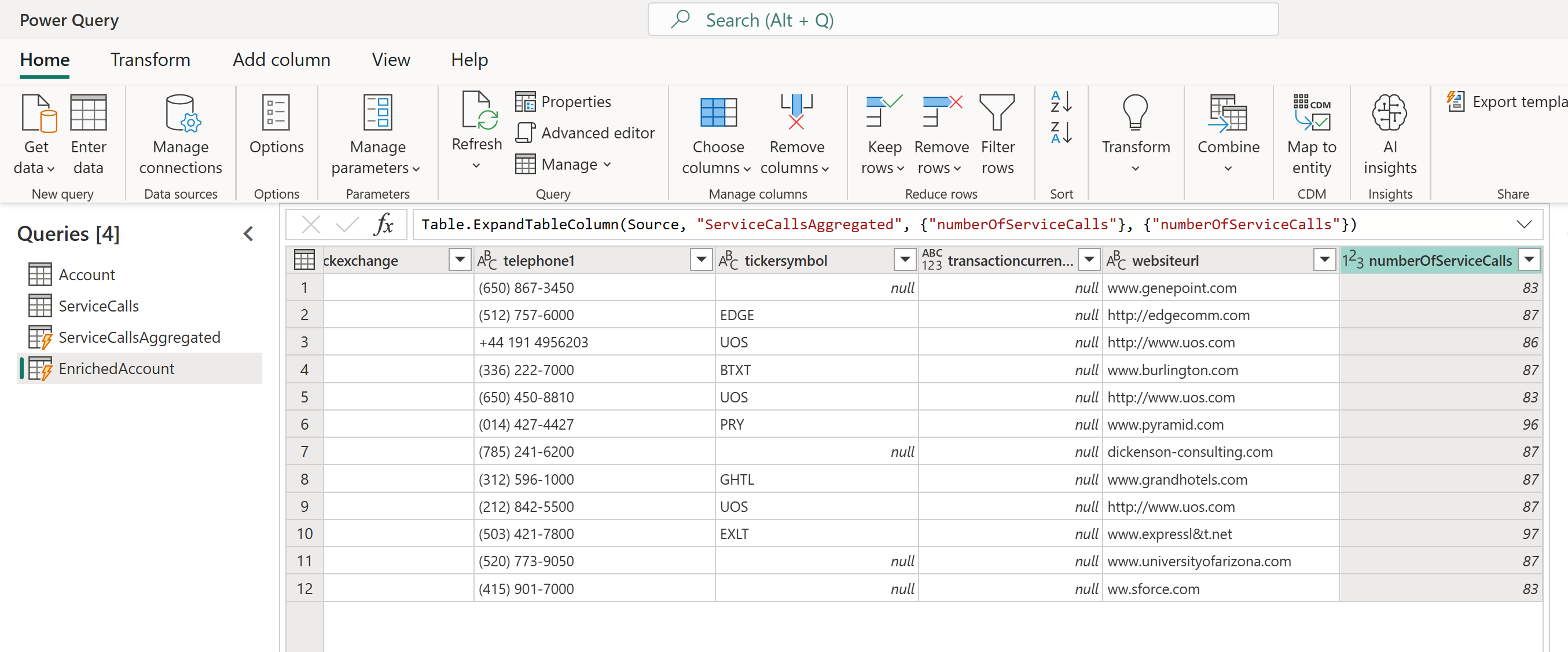This screenshot has width=1568, height=652.
Task: Expand the formula bar
Action: point(1524,224)
